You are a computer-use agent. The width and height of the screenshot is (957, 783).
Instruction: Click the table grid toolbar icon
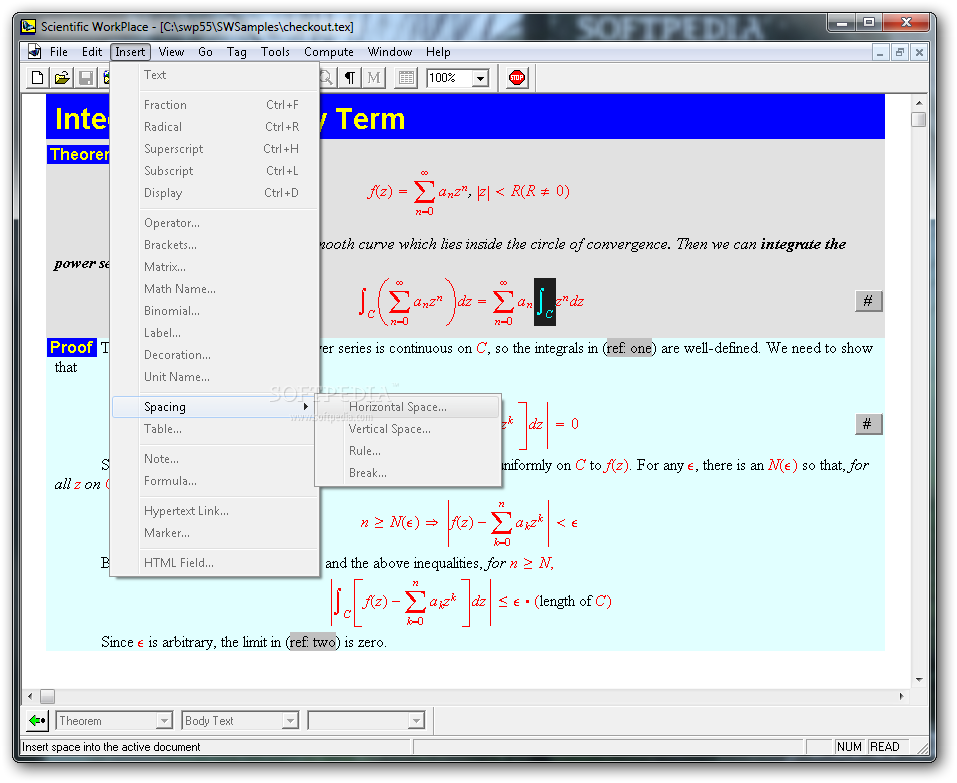pos(406,78)
